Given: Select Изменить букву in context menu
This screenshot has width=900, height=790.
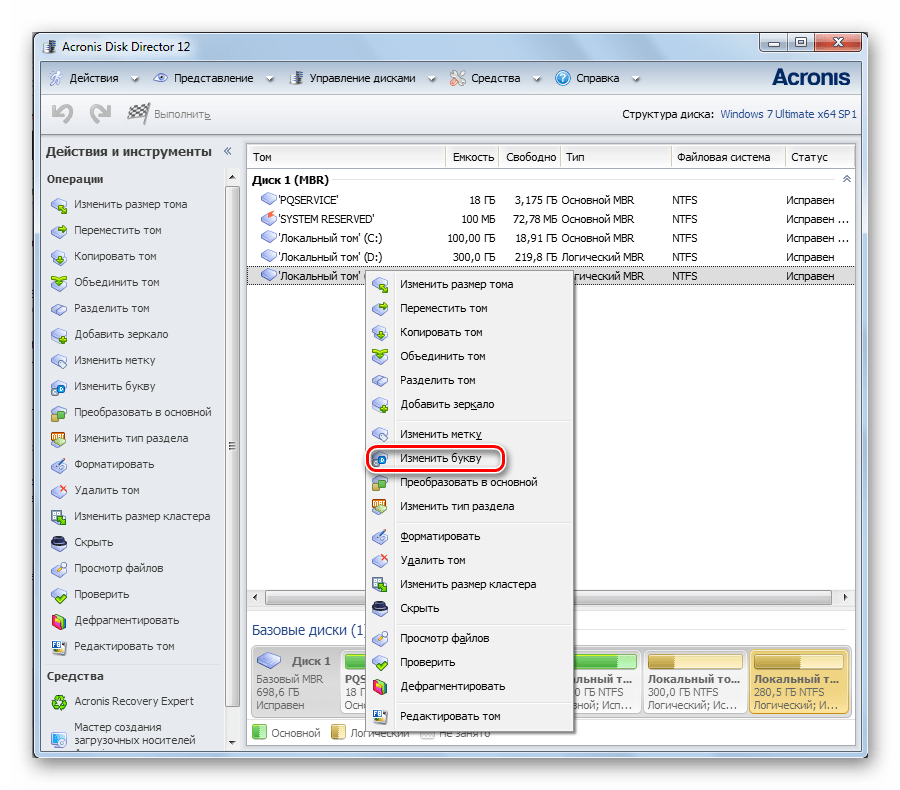Looking at the screenshot, I should pyautogui.click(x=440, y=459).
